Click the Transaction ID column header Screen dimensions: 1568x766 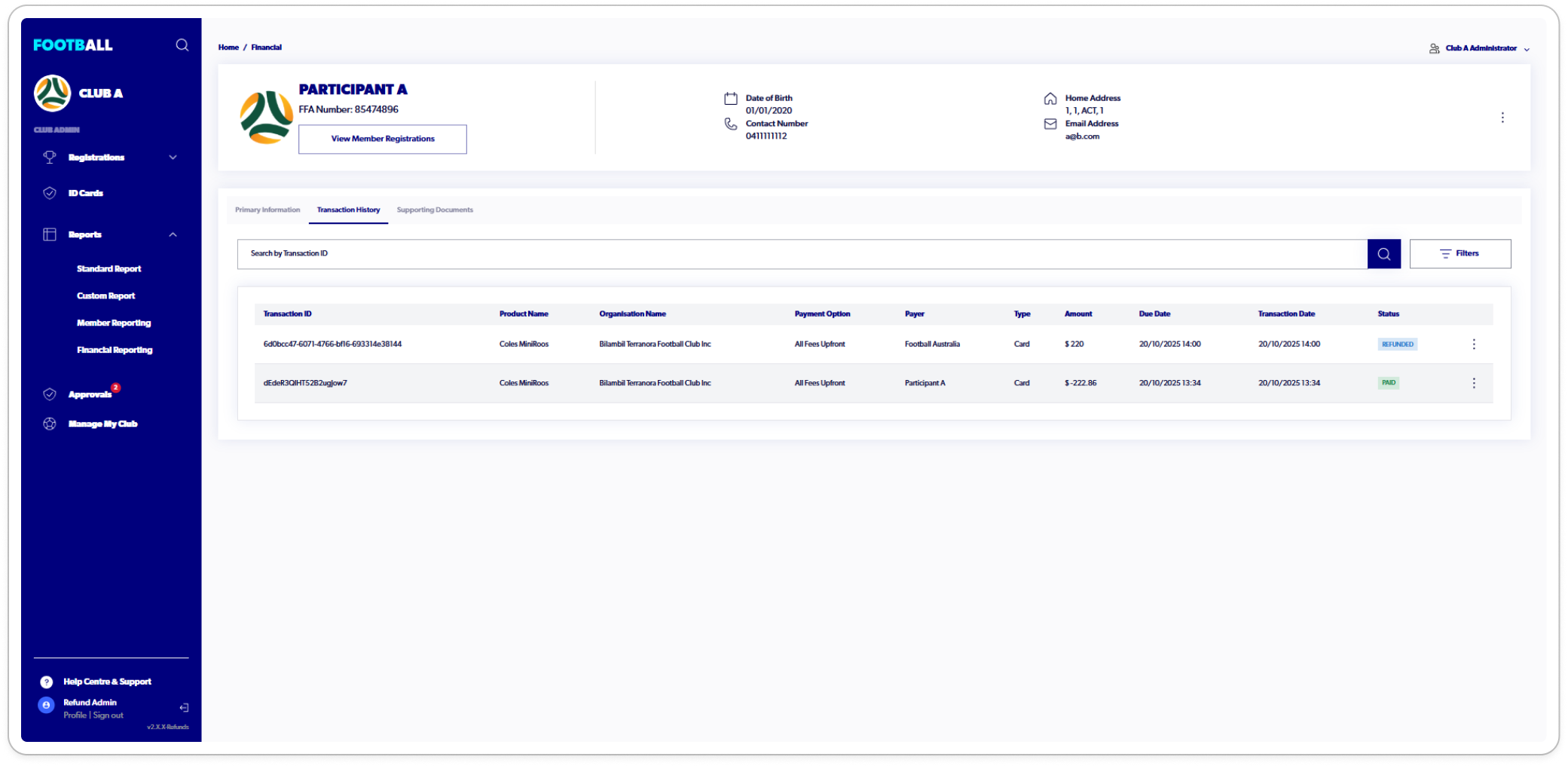click(287, 314)
